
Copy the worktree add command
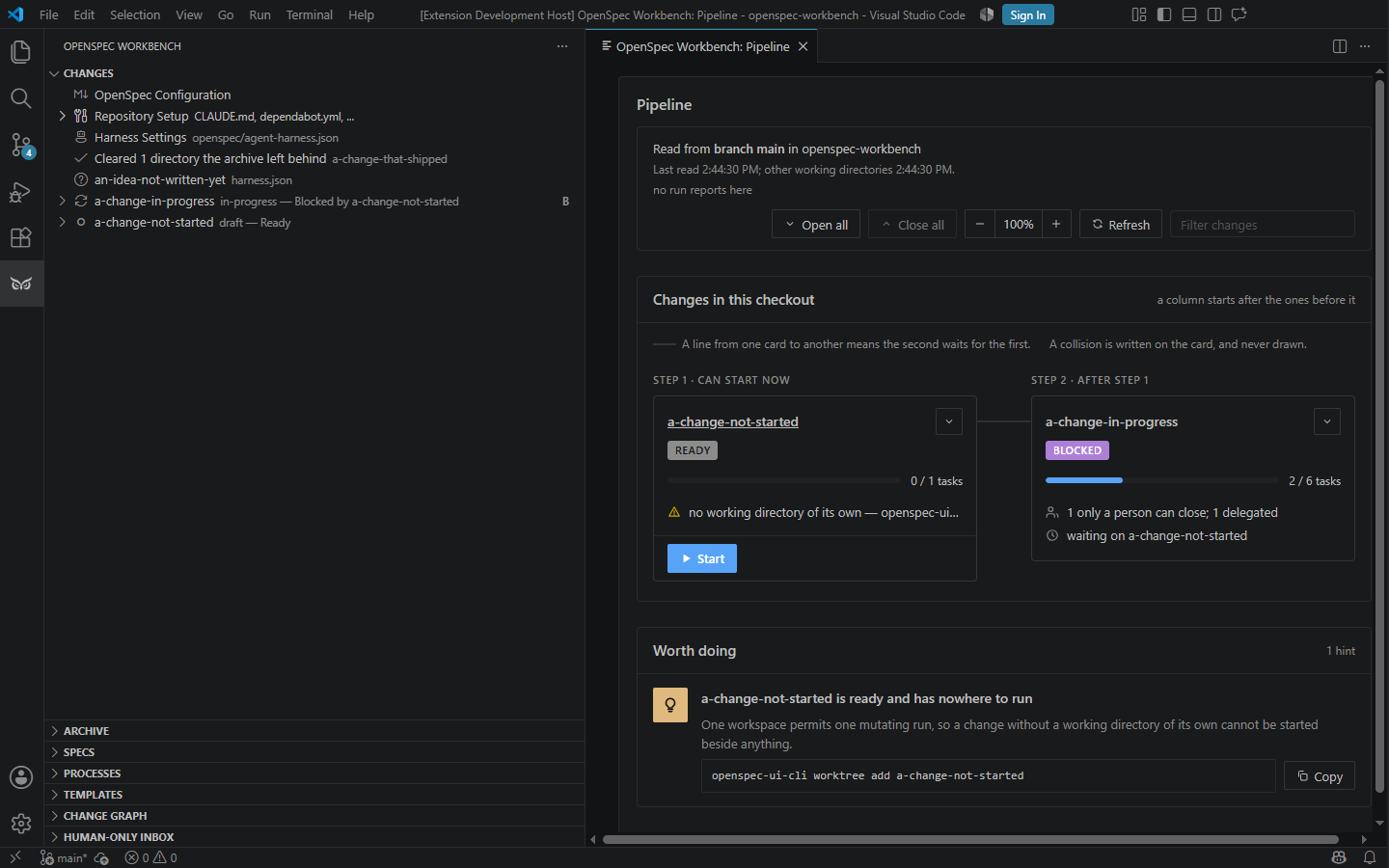coord(1320,776)
